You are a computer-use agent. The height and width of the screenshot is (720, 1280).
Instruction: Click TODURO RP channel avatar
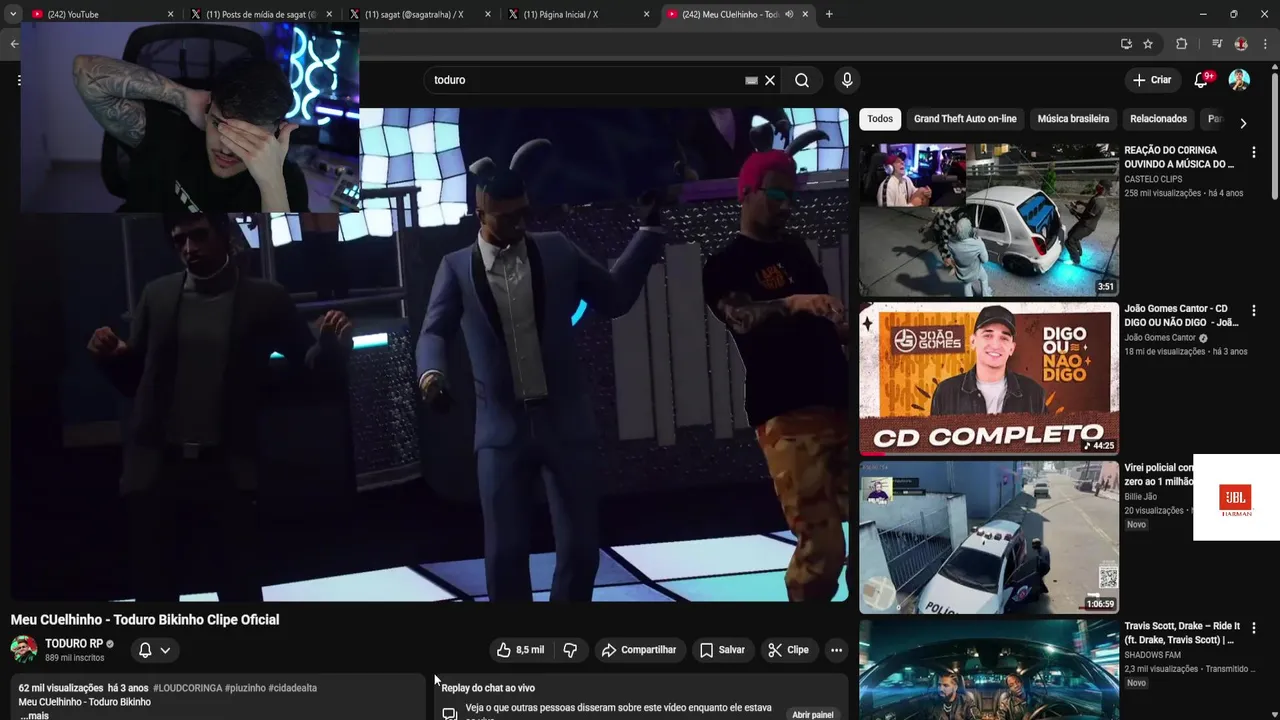[24, 650]
